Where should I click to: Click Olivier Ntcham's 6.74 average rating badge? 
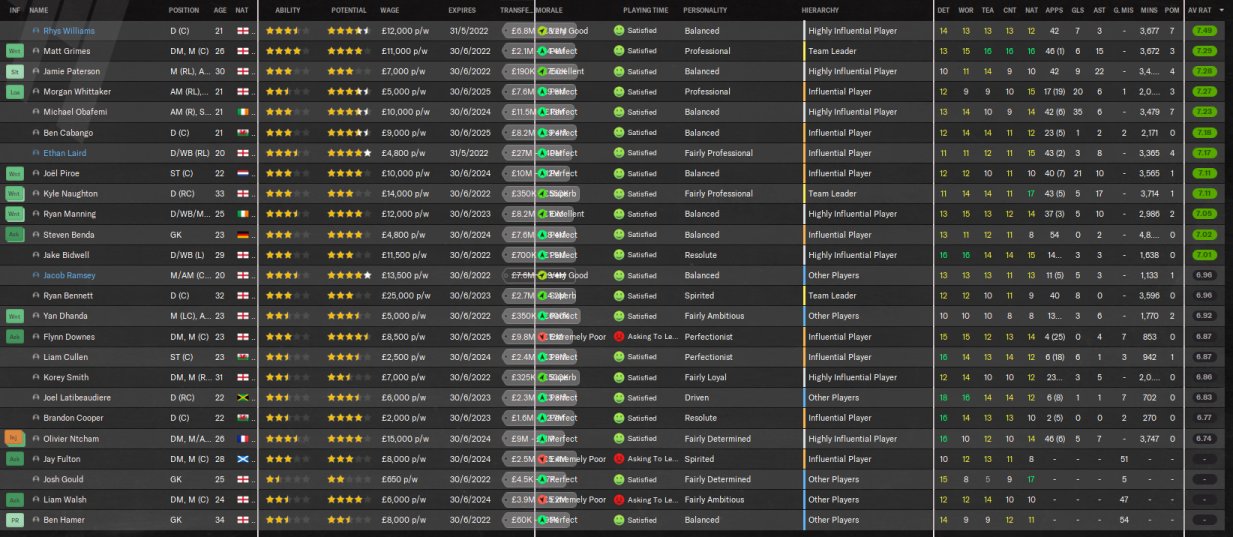click(x=1205, y=438)
